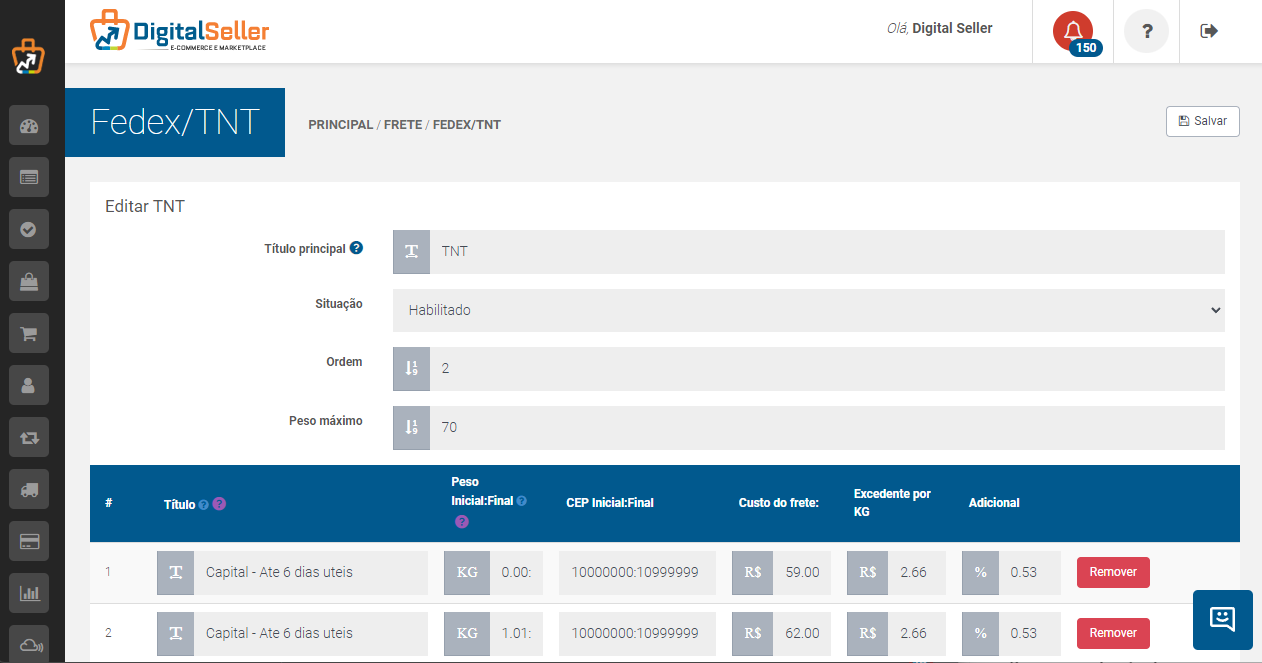
Task: Click the small sidebar logo at top
Action: tap(28, 56)
